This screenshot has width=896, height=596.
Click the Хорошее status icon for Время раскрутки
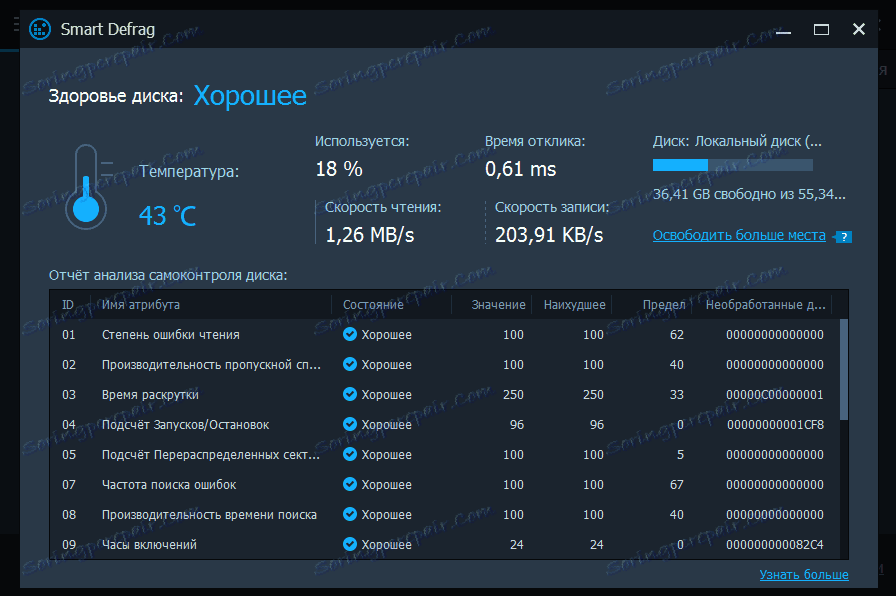tap(350, 394)
